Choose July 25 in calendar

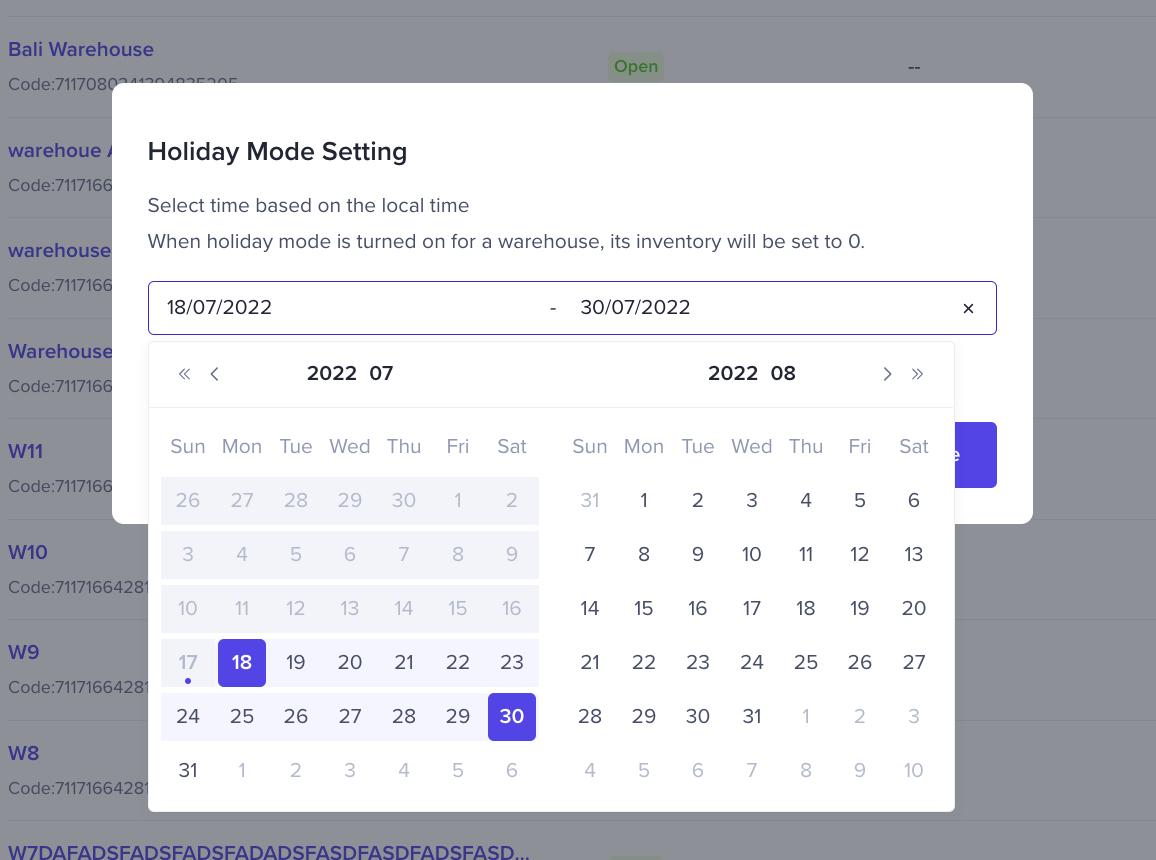pos(242,717)
